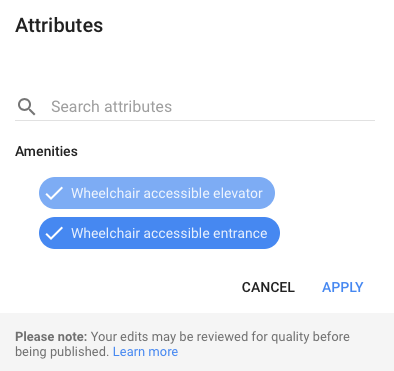
Task: Click the blue APPLY text button
Action: point(343,287)
